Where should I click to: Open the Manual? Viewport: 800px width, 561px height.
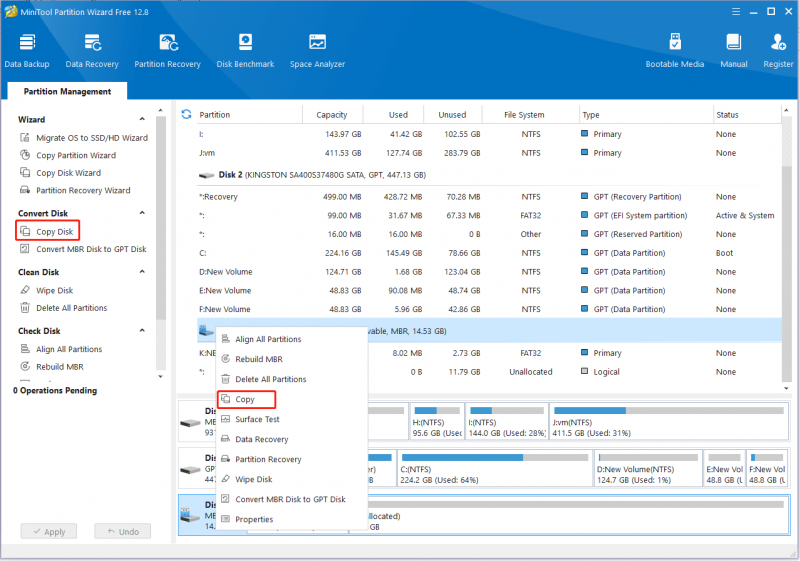click(x=734, y=50)
